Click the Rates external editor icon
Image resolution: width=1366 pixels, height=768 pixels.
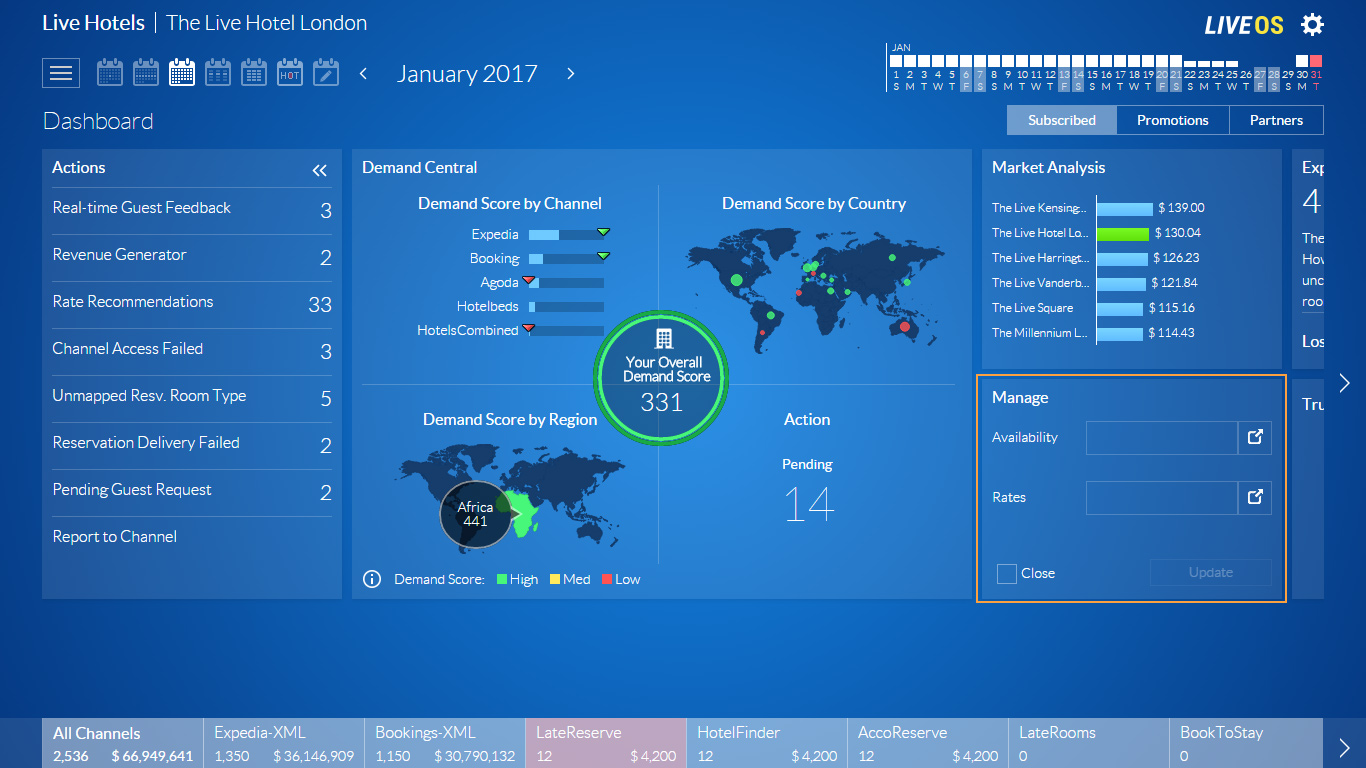coord(1255,497)
